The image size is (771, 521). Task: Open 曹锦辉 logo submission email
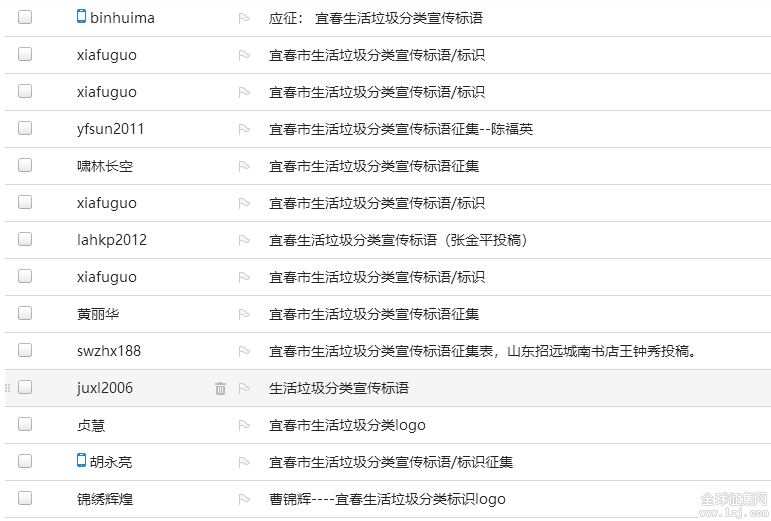(387, 499)
